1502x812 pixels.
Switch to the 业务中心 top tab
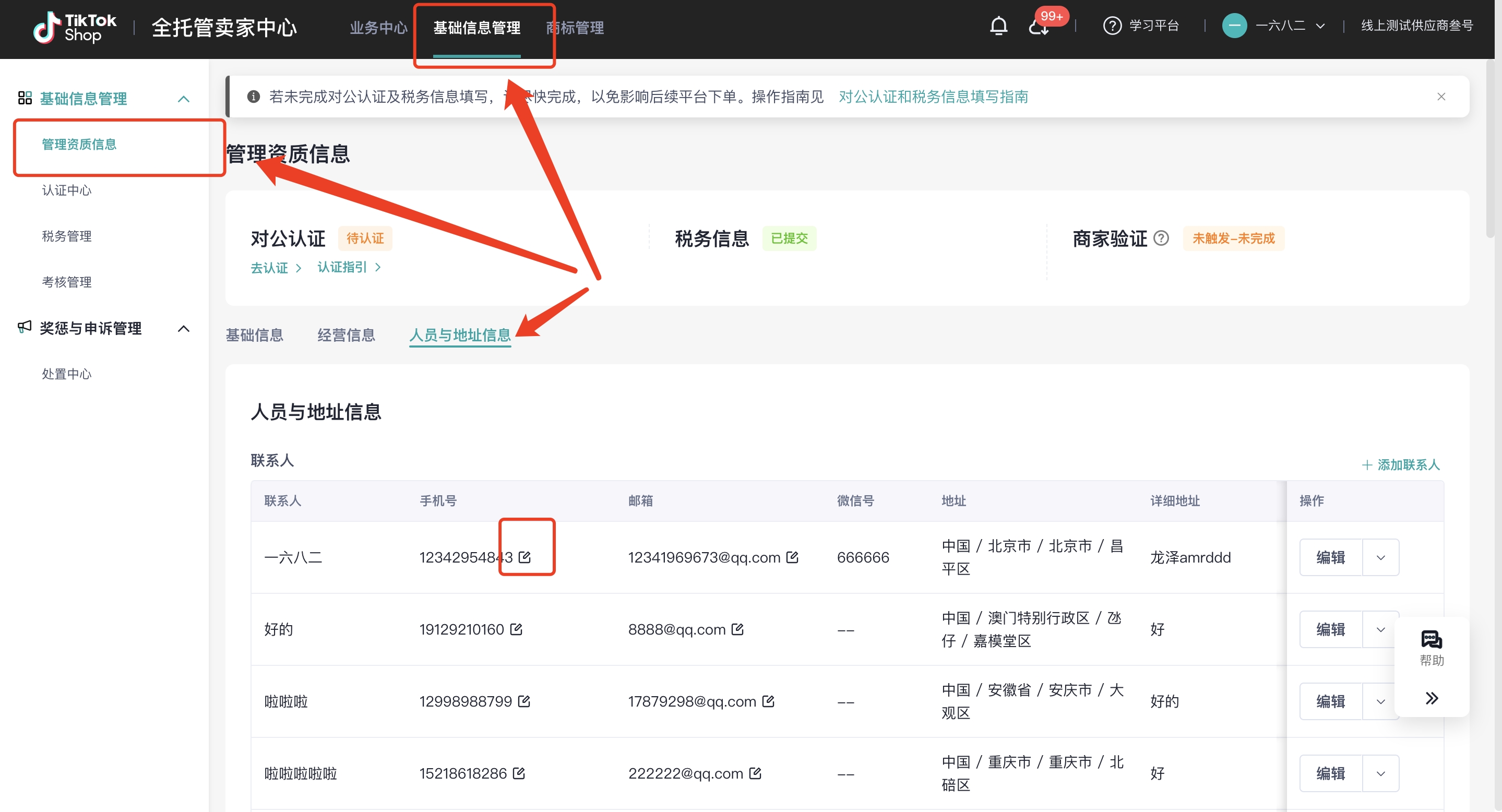point(378,28)
